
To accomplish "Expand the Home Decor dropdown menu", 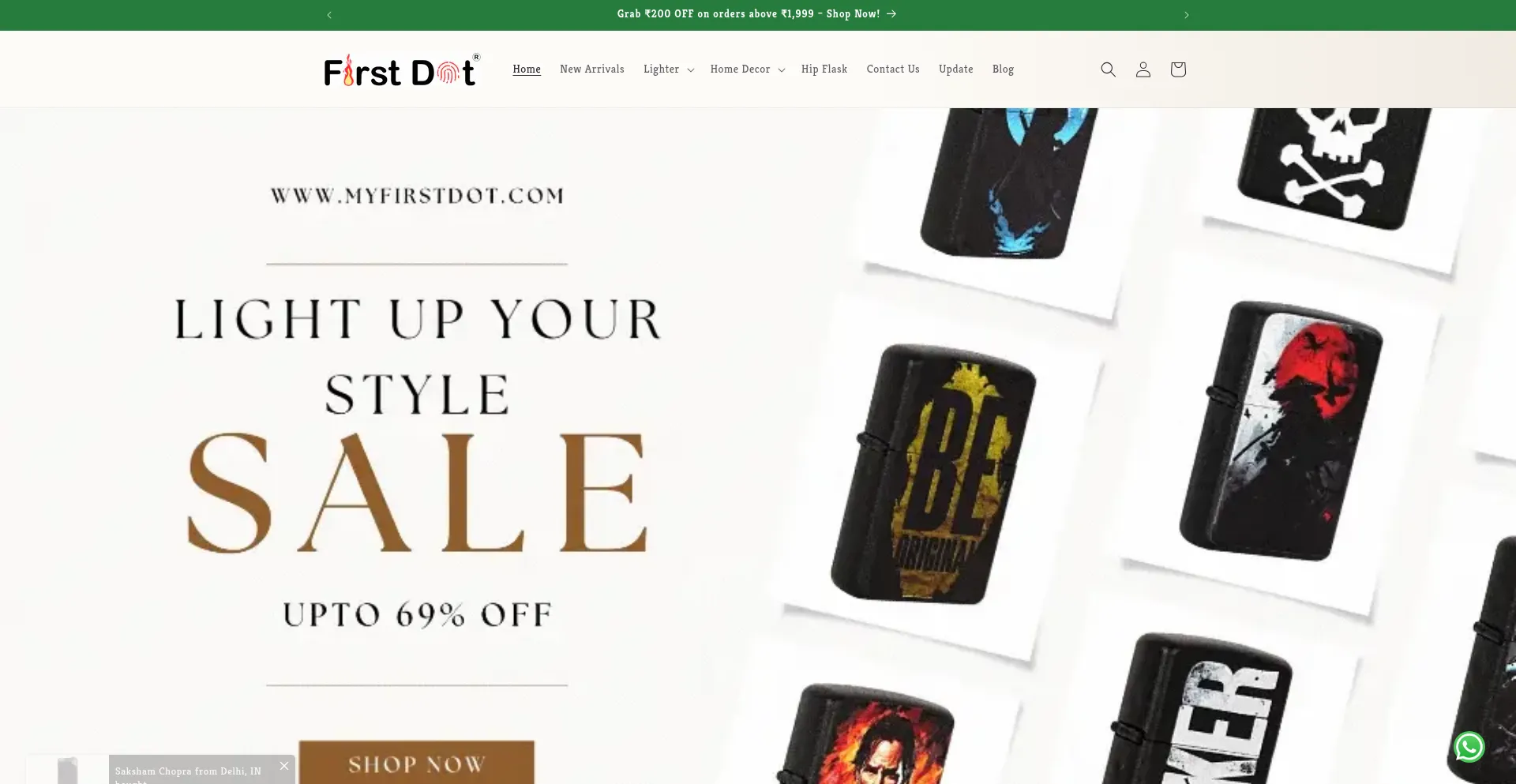I will 747,69.
